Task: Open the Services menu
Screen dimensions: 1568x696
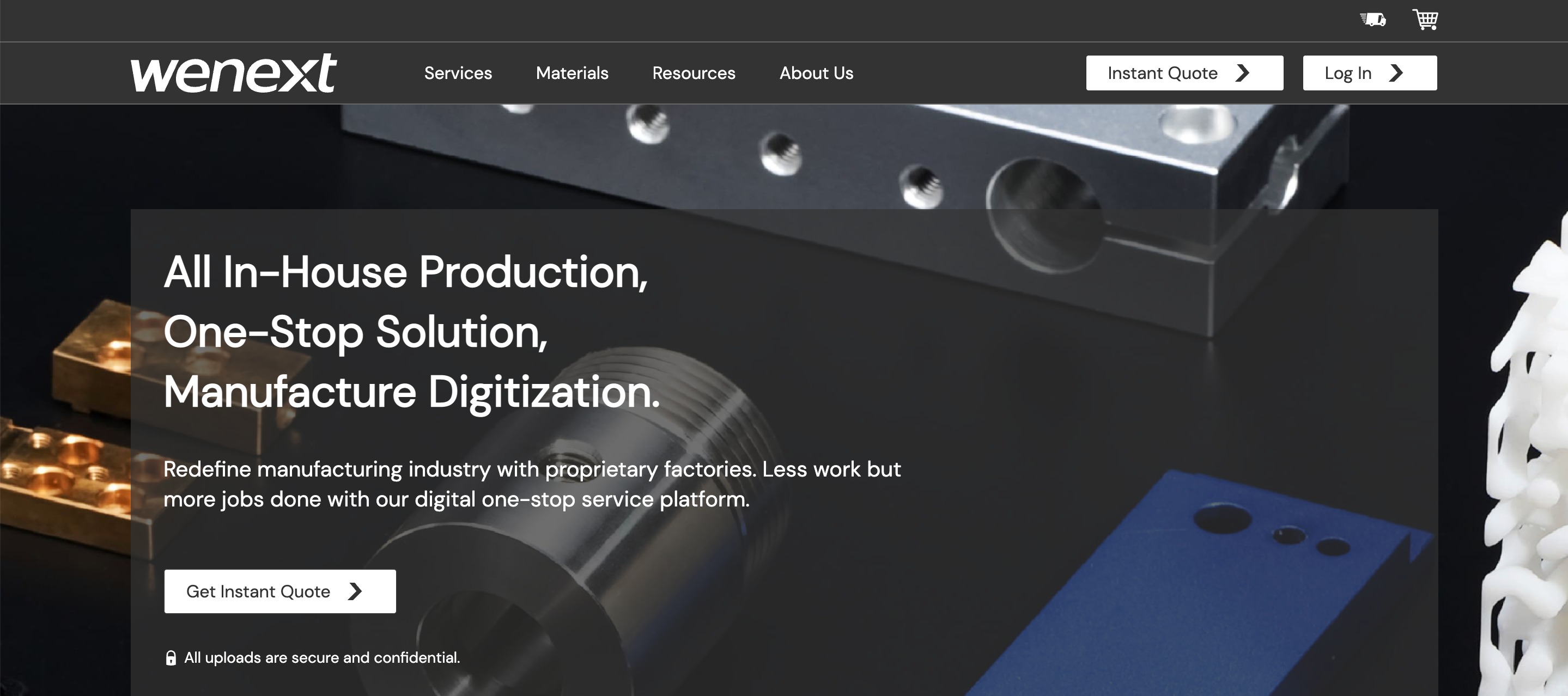Action: (458, 73)
